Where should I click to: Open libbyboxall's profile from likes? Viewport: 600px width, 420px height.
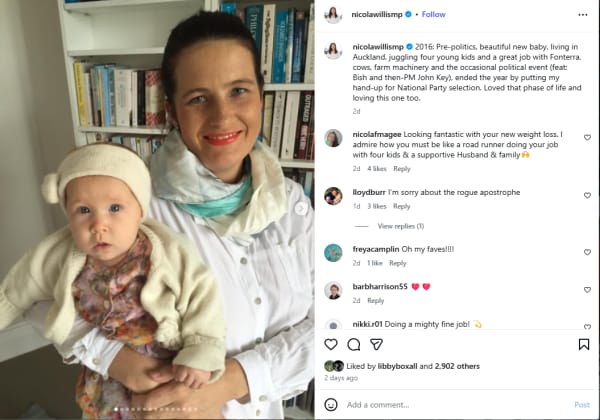point(397,366)
